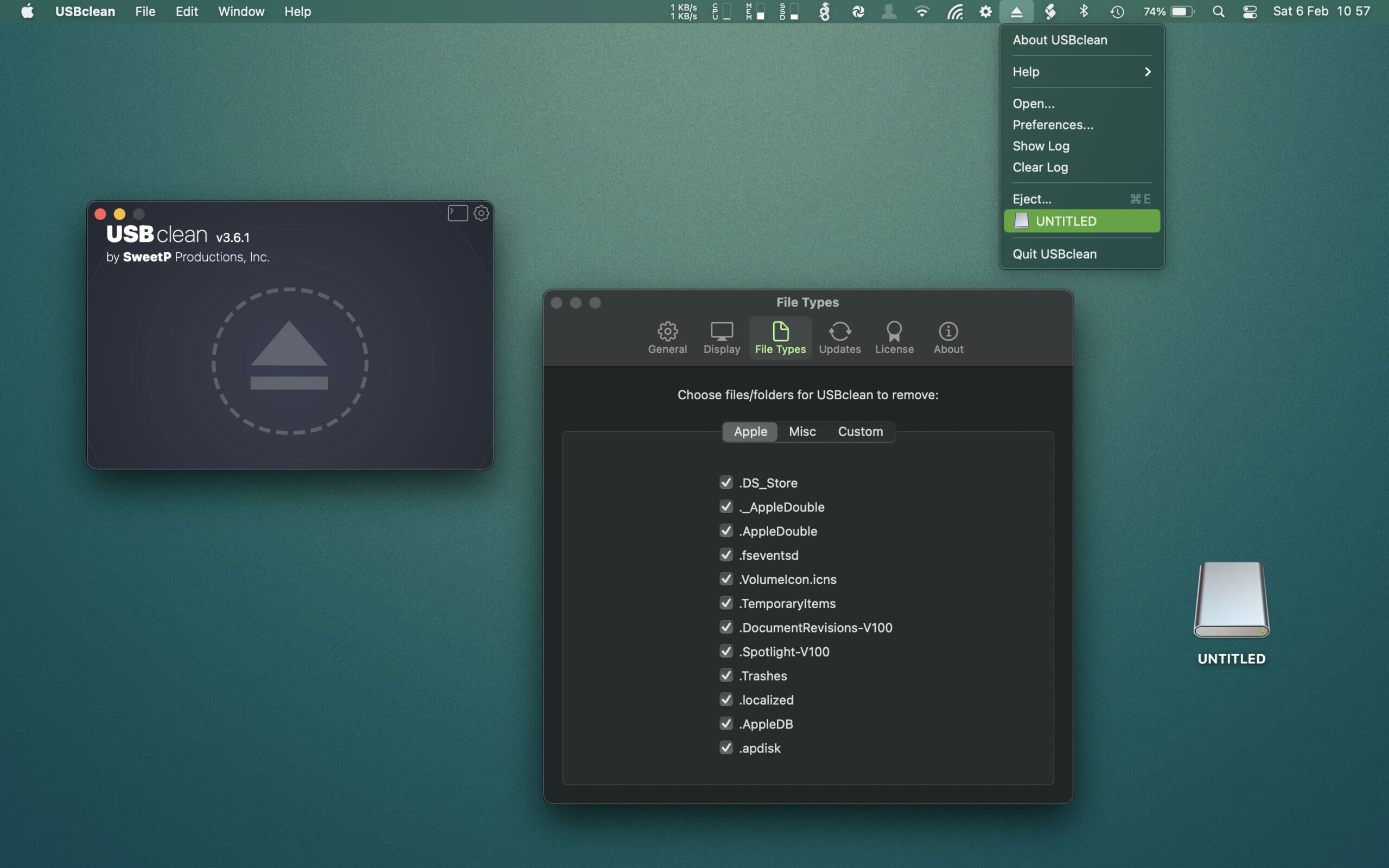1389x868 pixels.
Task: Choose About USBclean from dropdown menu
Action: (1082, 40)
